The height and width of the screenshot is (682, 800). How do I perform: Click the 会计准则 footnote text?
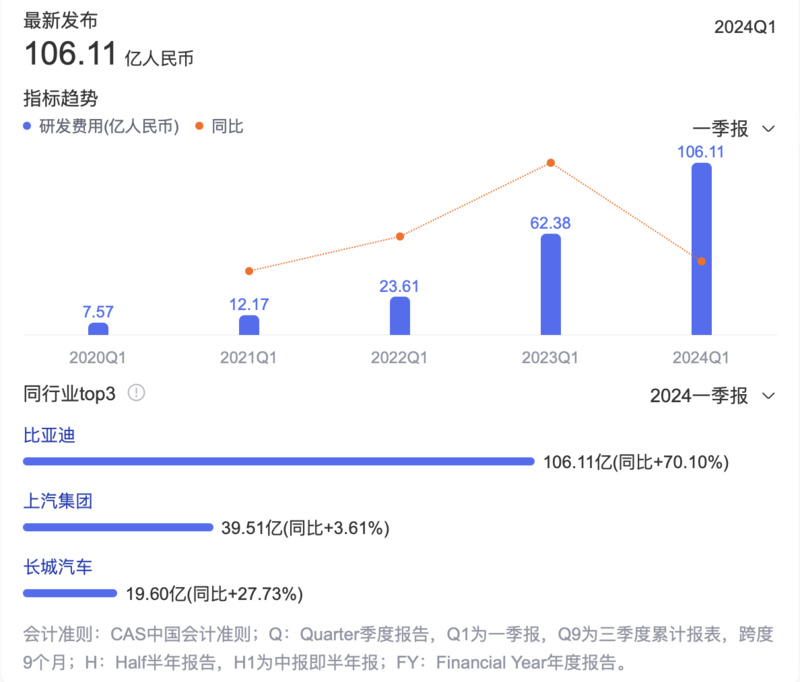pos(398,648)
